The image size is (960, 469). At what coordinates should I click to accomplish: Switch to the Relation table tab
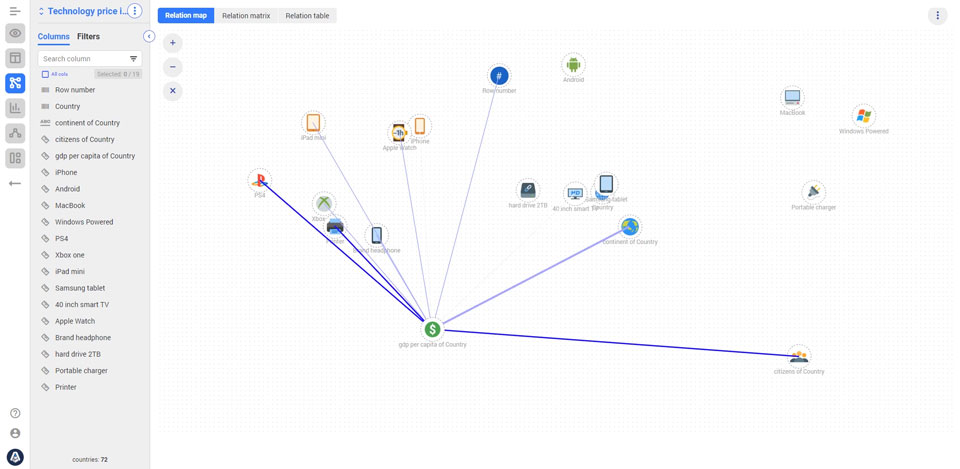pyautogui.click(x=307, y=16)
